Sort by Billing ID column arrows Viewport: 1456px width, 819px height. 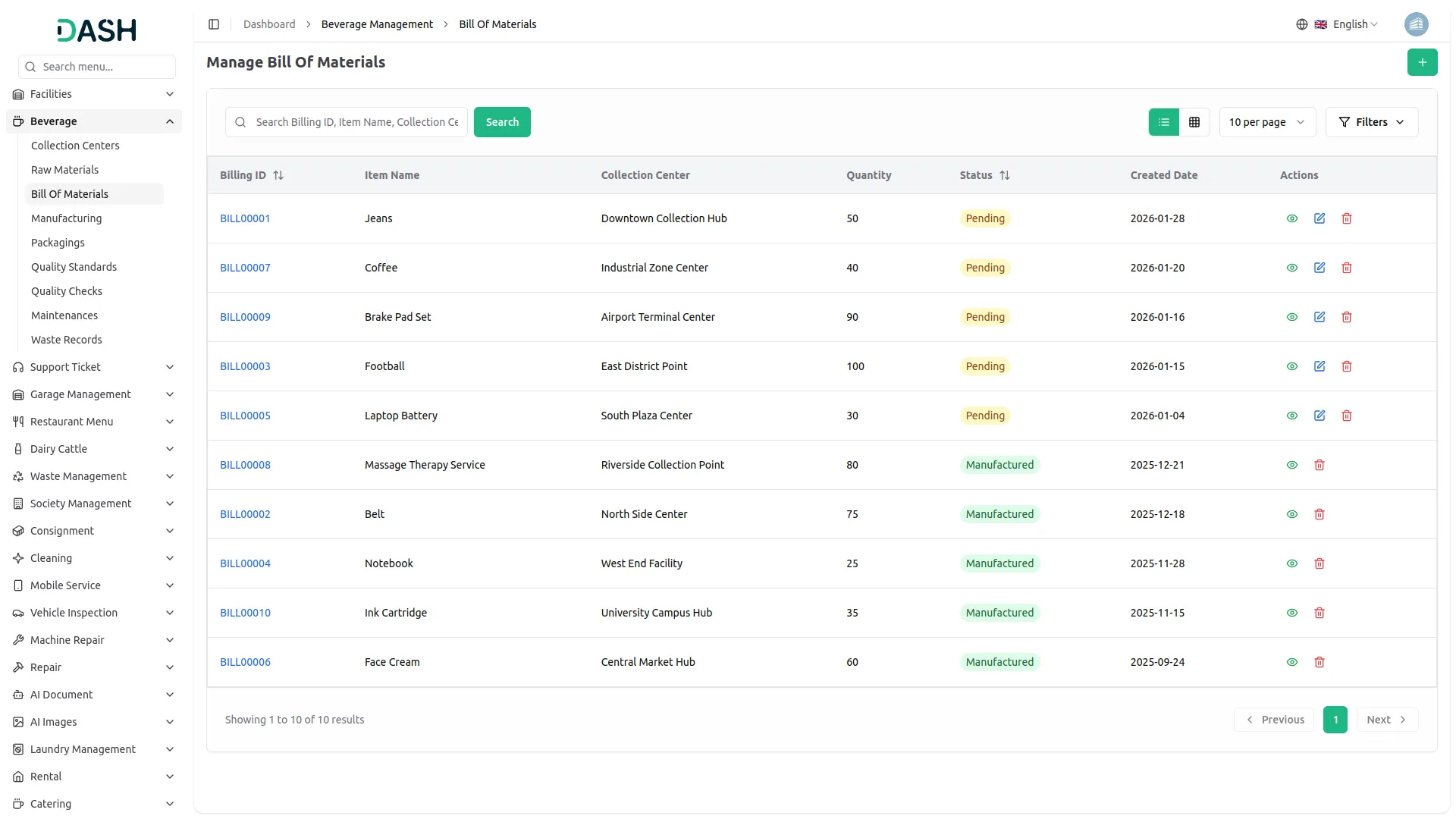click(278, 175)
